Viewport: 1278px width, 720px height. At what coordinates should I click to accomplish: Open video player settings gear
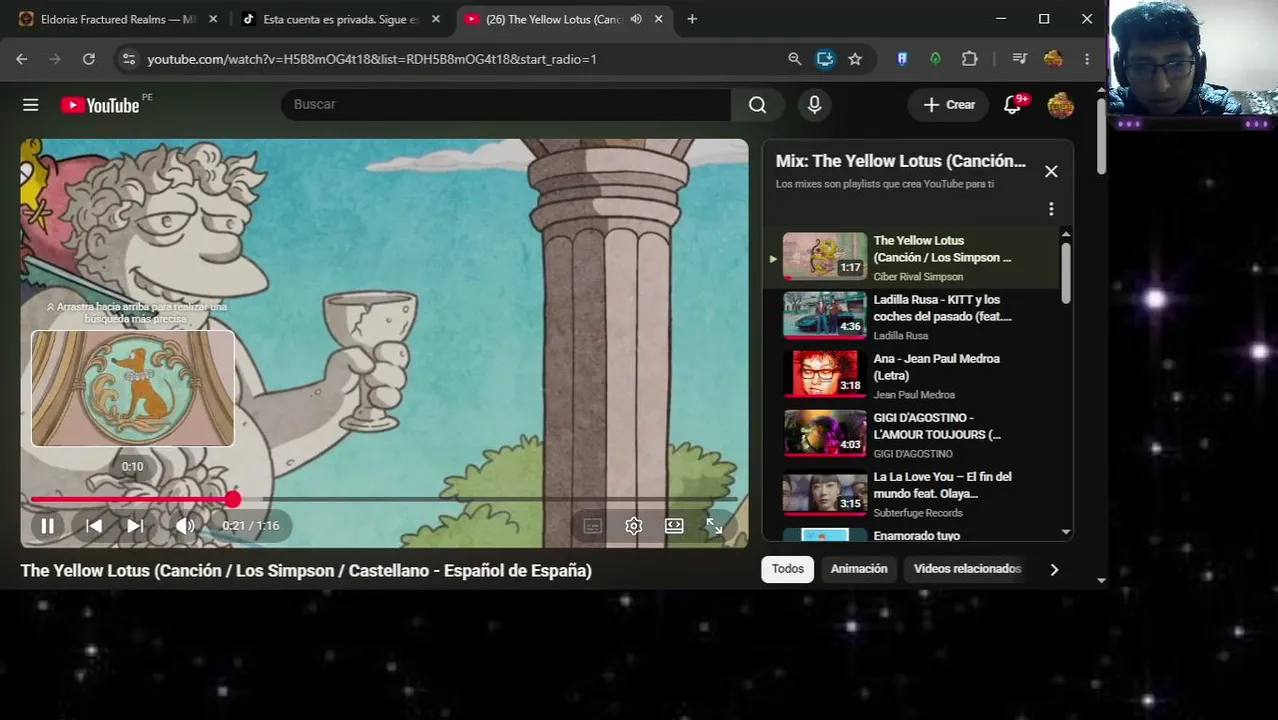tap(633, 526)
